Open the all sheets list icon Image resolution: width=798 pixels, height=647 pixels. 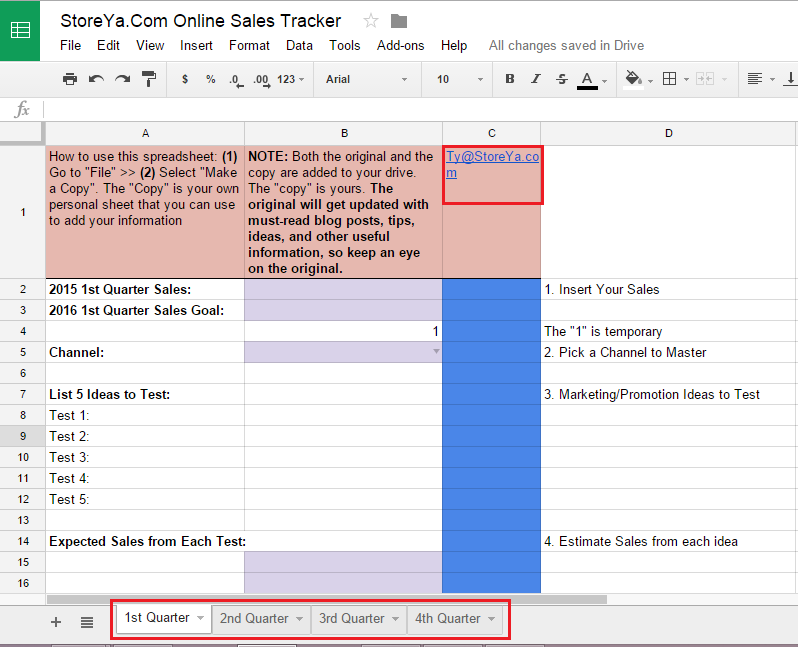pos(87,622)
